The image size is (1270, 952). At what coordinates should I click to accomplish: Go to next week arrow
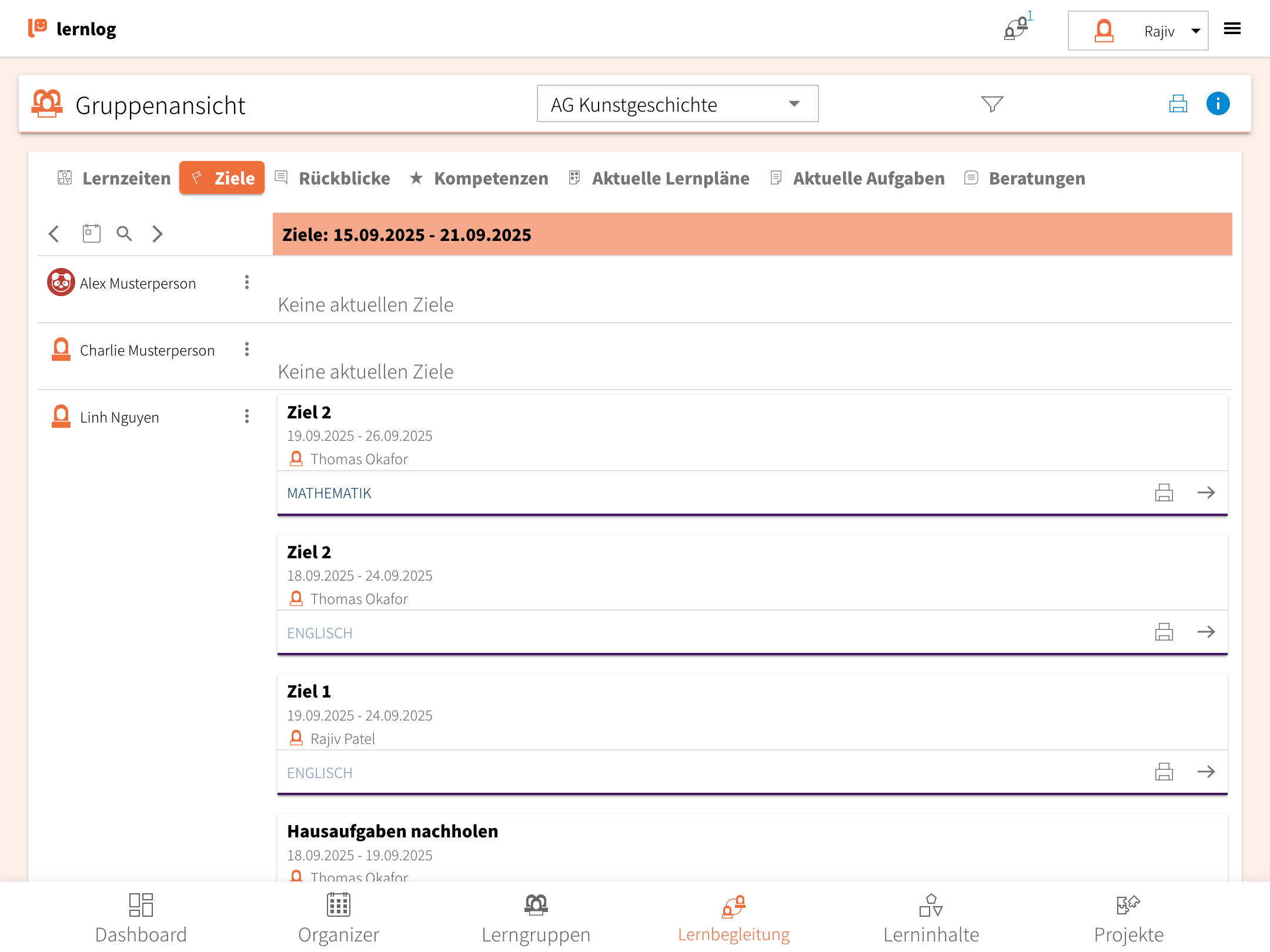(157, 234)
